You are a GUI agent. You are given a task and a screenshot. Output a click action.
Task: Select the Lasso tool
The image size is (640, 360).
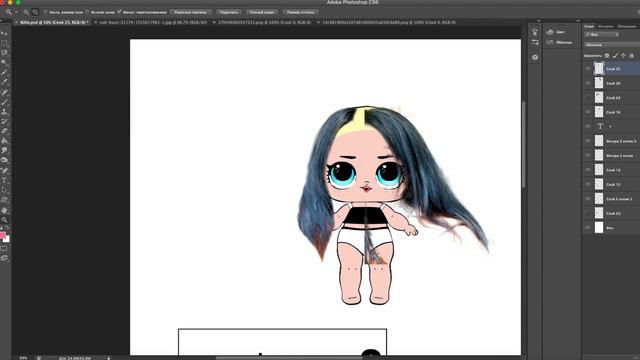pyautogui.click(x=4, y=53)
